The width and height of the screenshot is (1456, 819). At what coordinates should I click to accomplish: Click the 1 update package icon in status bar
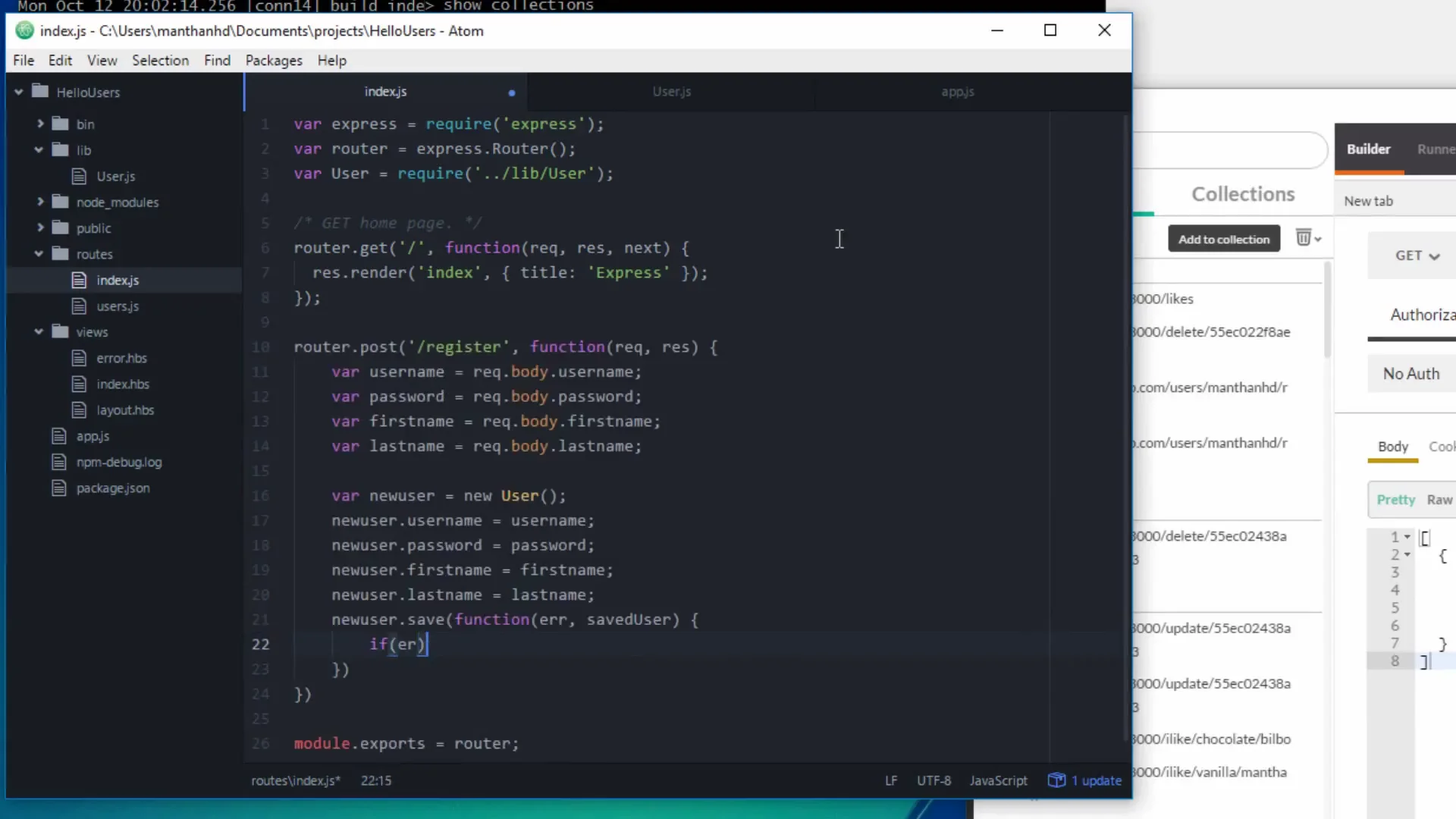[1056, 780]
